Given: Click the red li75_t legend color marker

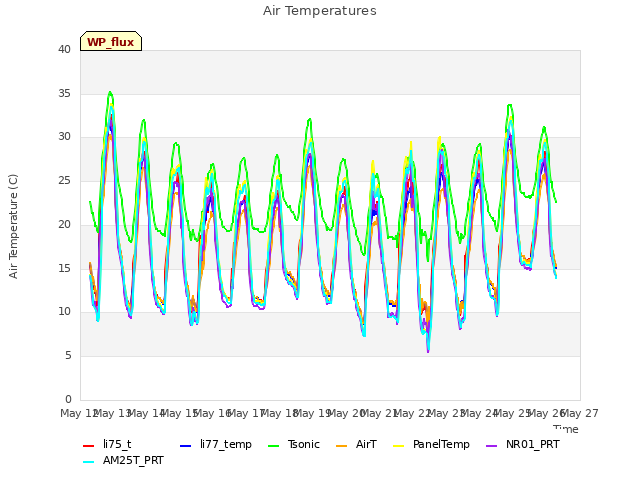Looking at the screenshot, I should [x=89, y=446].
